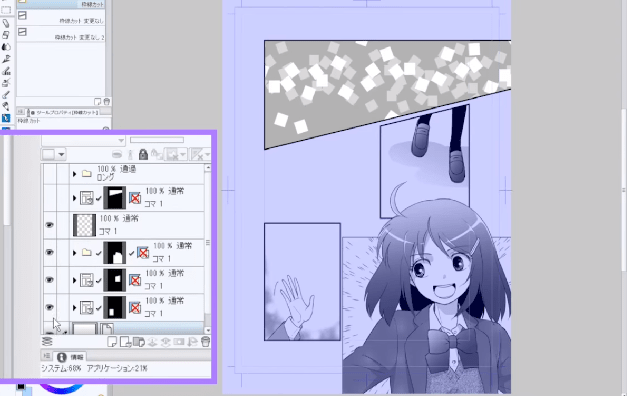Click the black mask thumbnail of the top frame layer
This screenshot has width=627, height=396.
click(x=115, y=198)
